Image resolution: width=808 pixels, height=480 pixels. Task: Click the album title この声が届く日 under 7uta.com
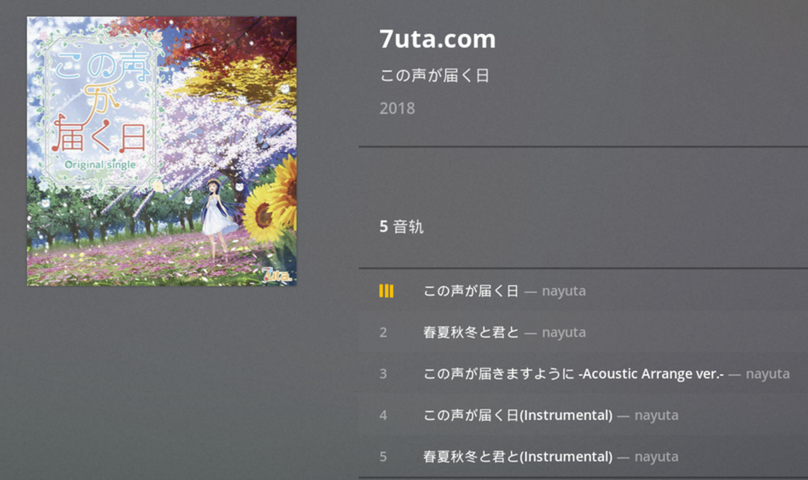(x=434, y=76)
